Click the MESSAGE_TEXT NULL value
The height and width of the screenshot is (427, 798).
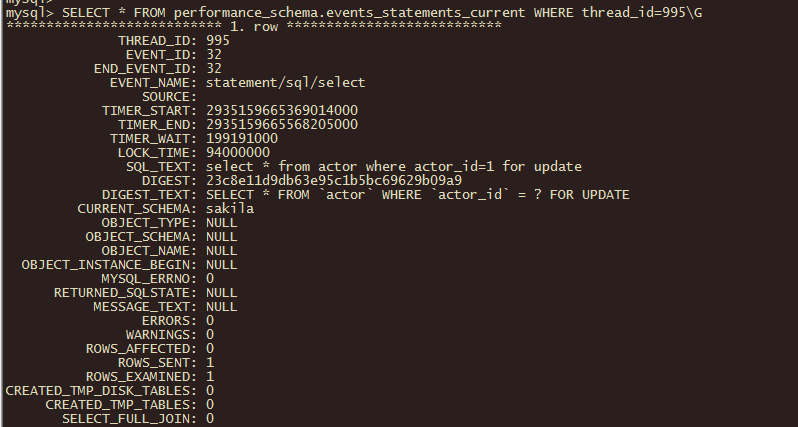[221, 306]
